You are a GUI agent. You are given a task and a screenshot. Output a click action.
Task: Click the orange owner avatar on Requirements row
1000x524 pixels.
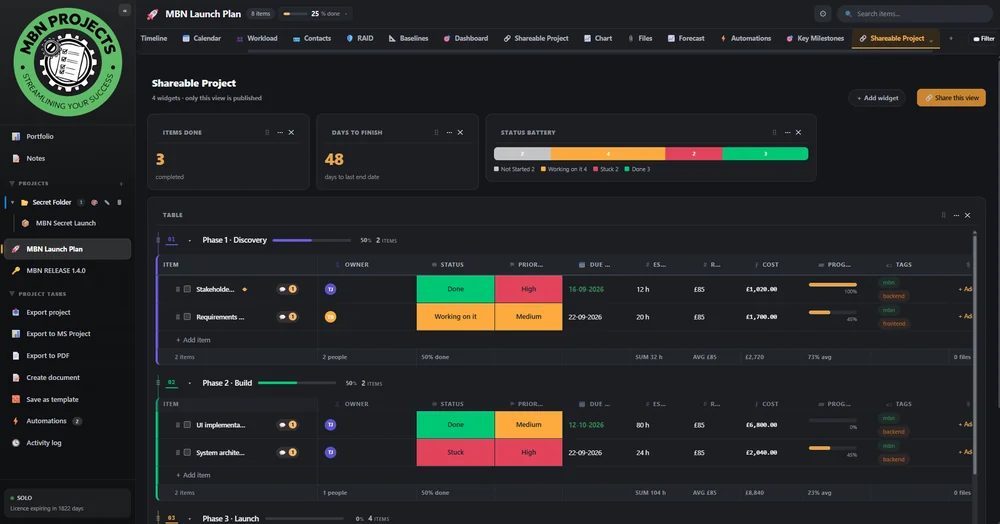point(330,317)
